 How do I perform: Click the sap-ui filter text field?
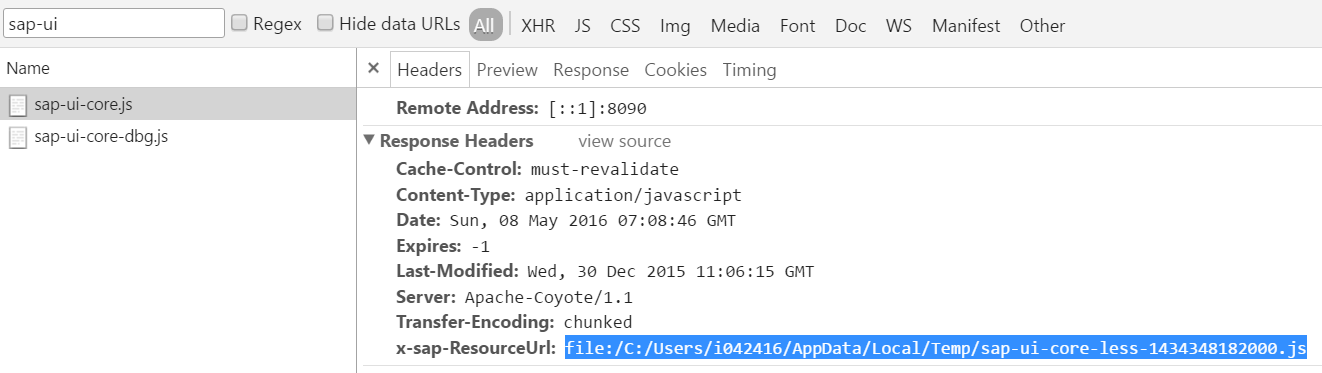coord(113,23)
